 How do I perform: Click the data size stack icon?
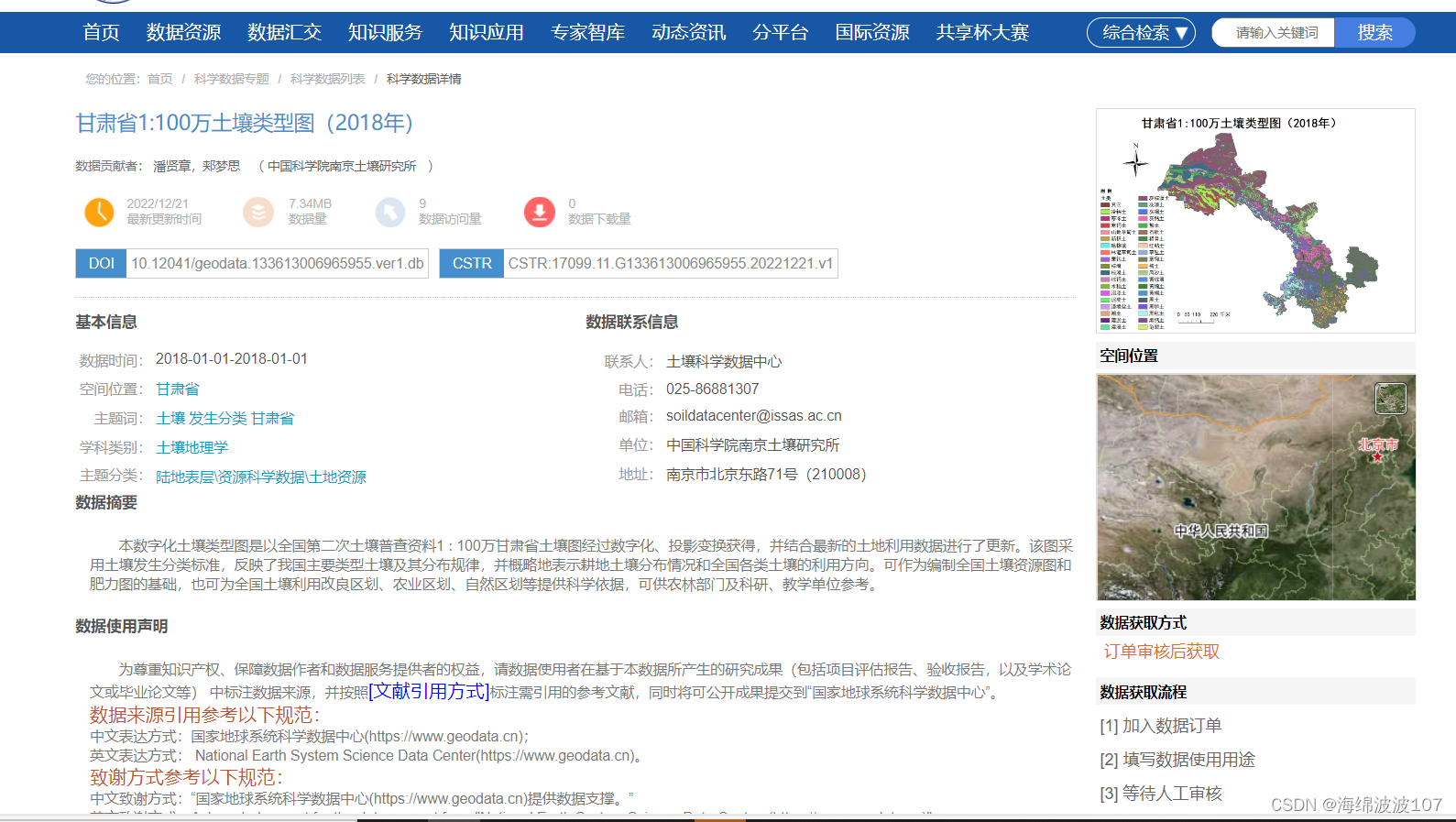point(258,212)
